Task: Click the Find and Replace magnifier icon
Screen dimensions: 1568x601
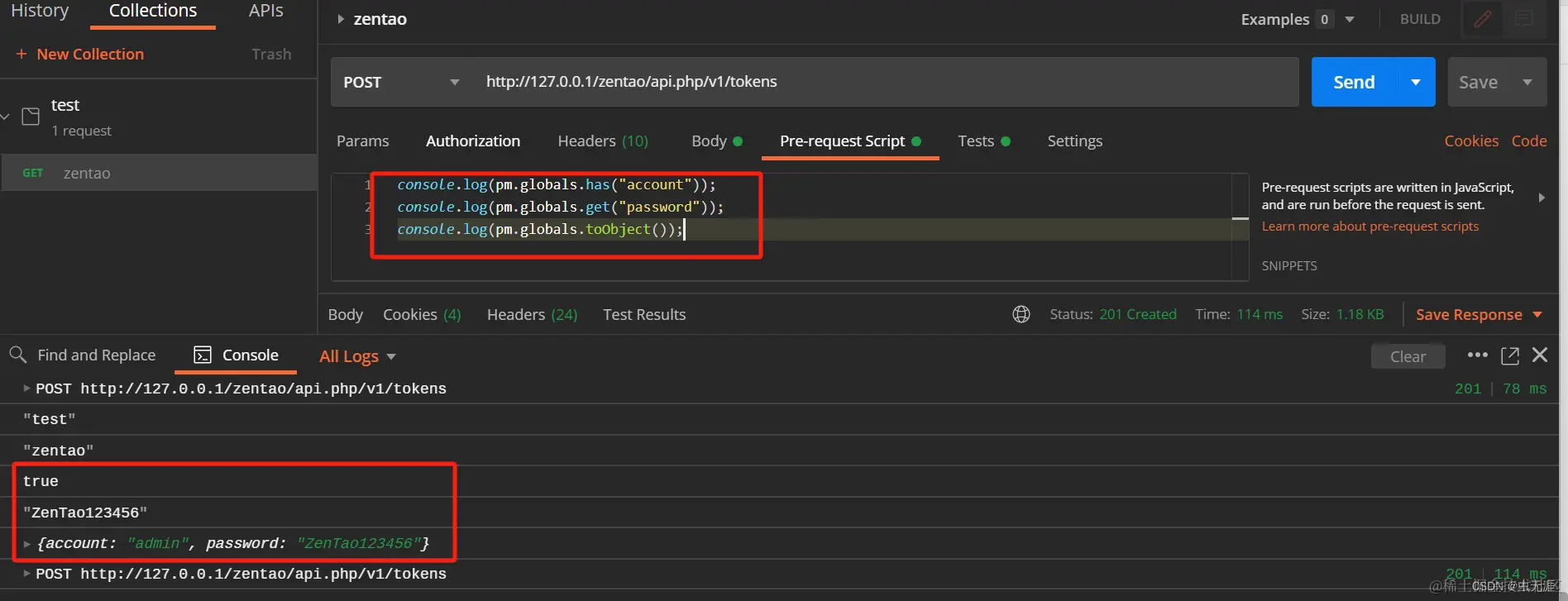Action: coord(17,355)
